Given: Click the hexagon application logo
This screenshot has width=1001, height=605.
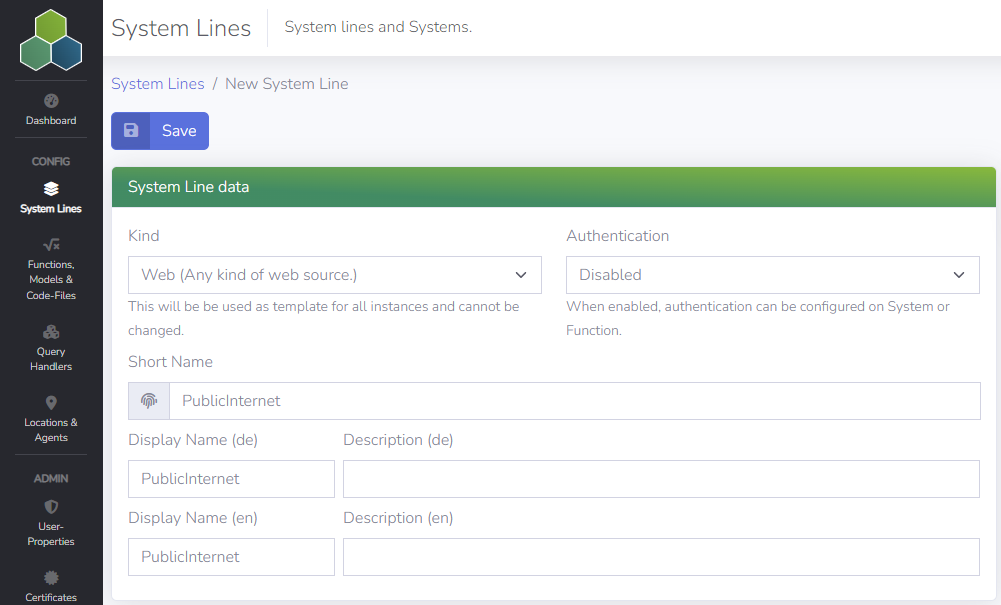Looking at the screenshot, I should pyautogui.click(x=50, y=40).
